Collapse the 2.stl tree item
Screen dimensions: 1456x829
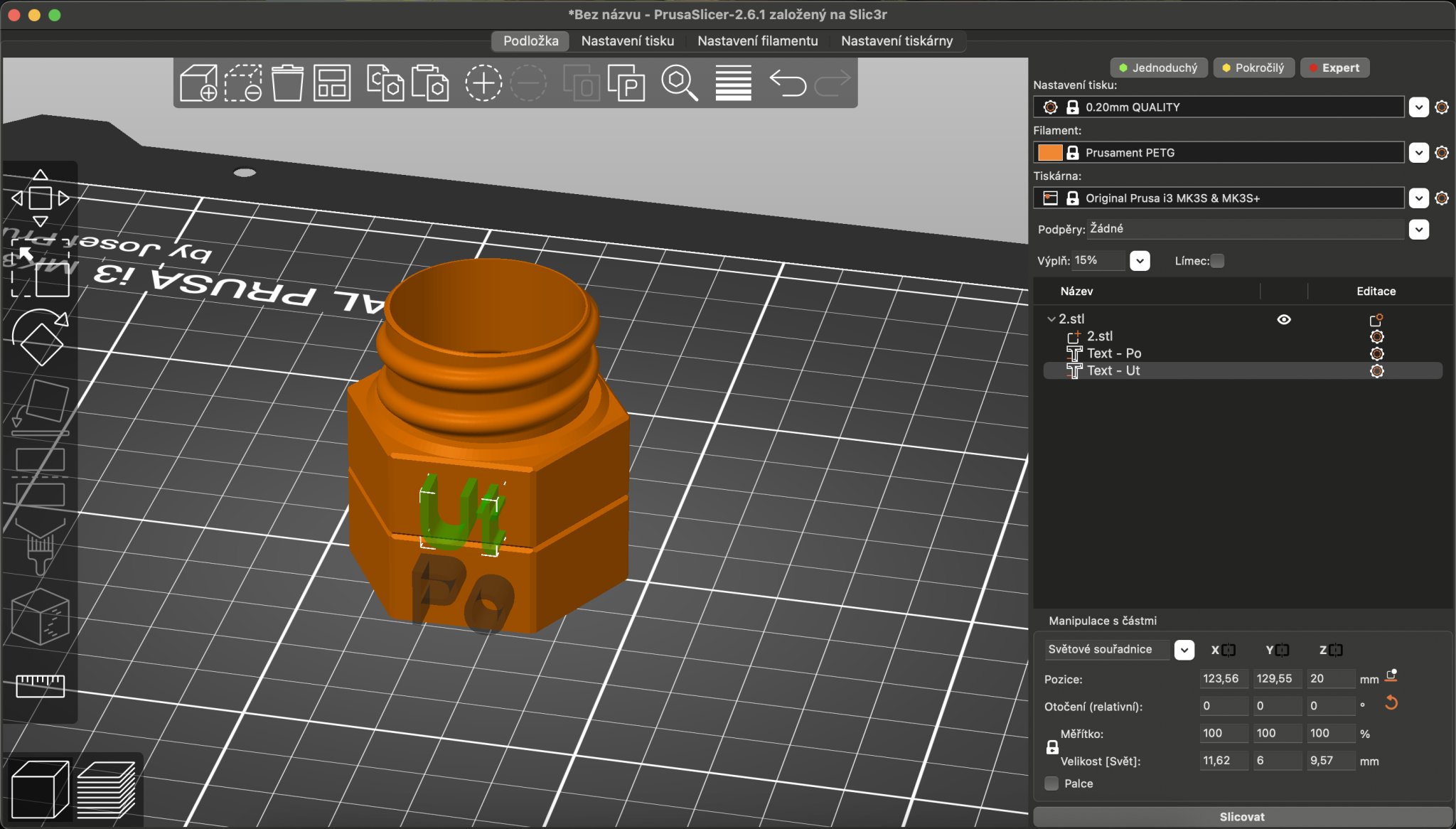click(x=1051, y=319)
